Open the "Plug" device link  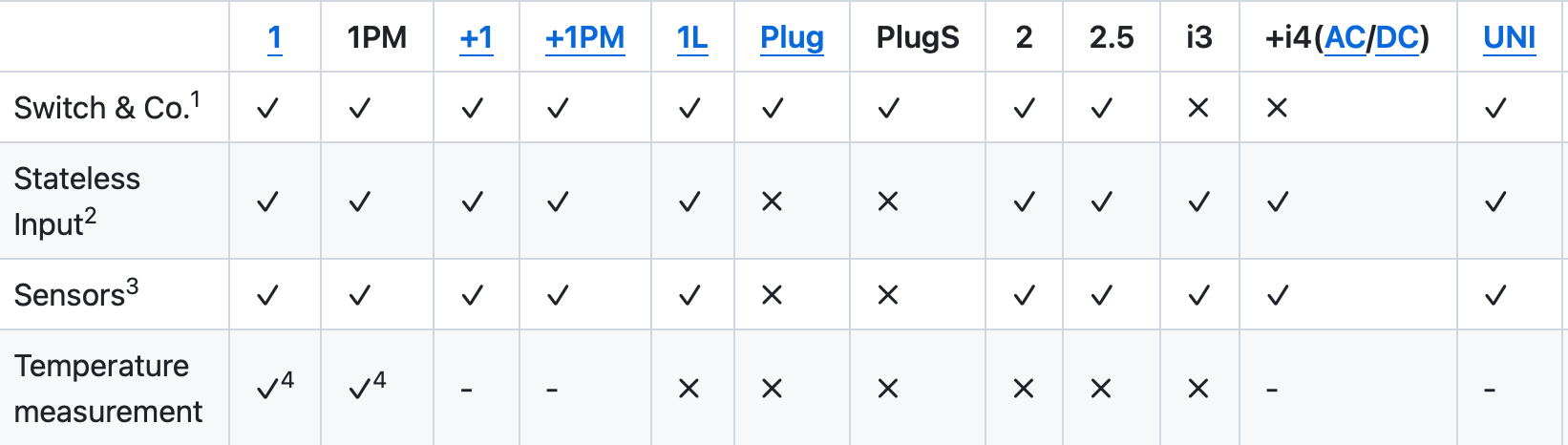[x=792, y=37]
